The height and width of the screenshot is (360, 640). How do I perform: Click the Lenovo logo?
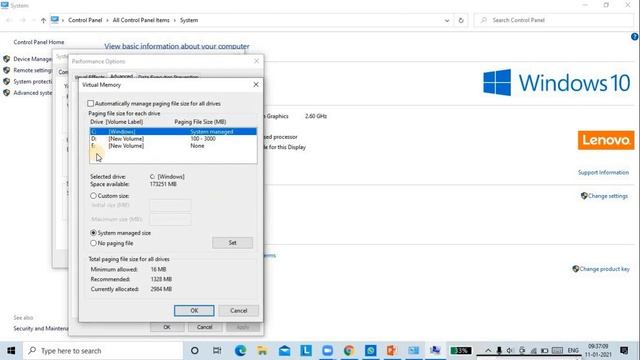click(606, 140)
